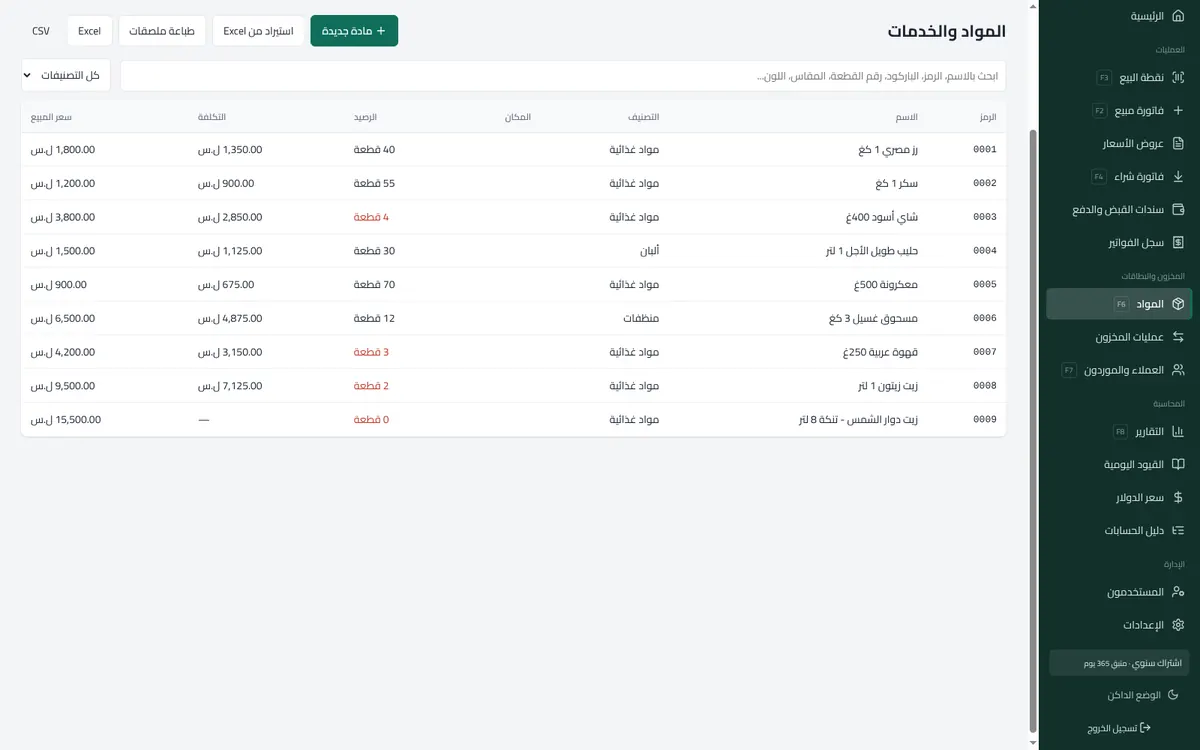Viewport: 1200px width, 750px height.
Task: Click the اشتراك سنوي subscription badge
Action: (x=1119, y=663)
